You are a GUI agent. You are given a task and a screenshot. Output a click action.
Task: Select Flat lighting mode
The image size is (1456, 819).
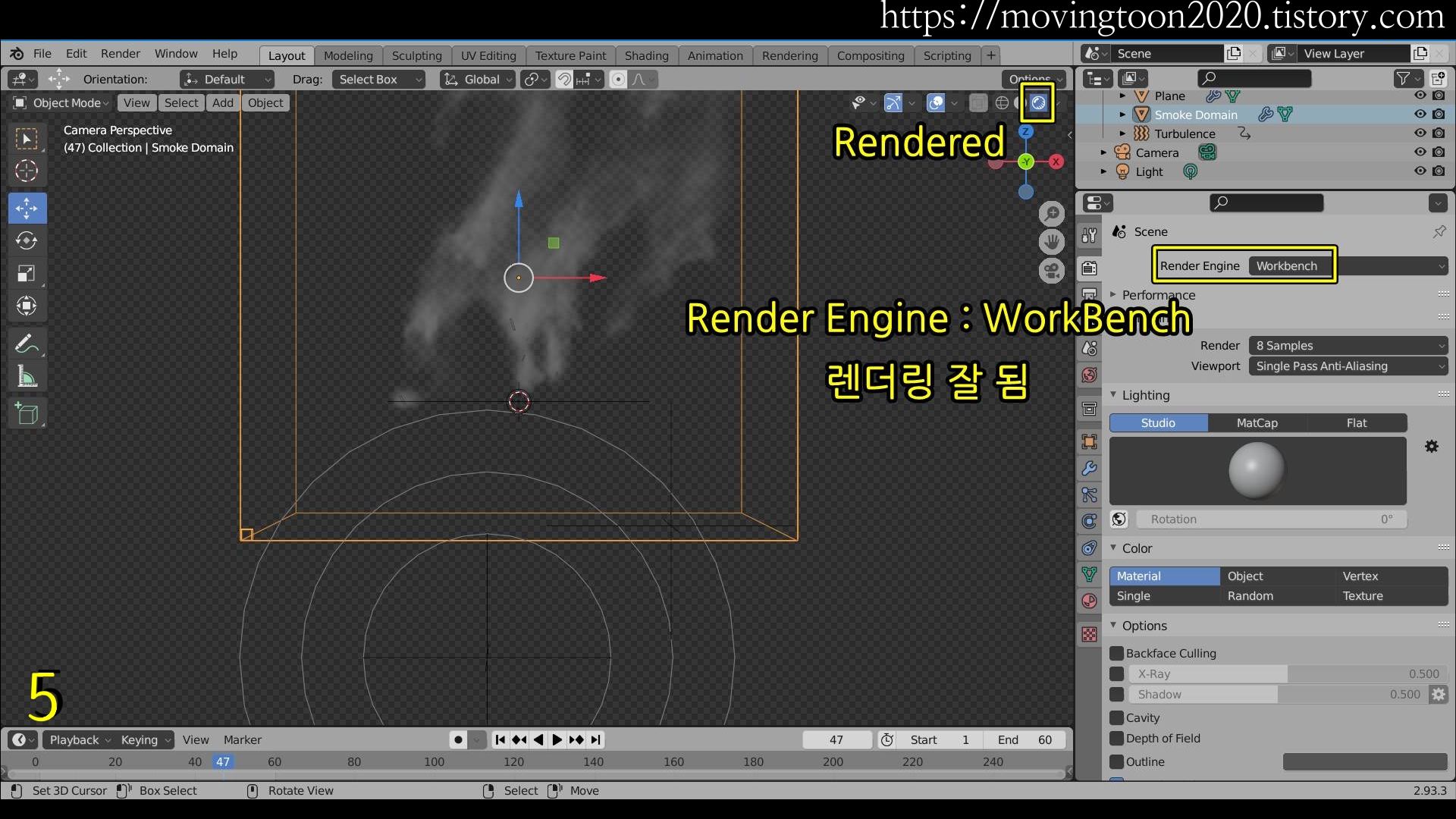[x=1357, y=422]
